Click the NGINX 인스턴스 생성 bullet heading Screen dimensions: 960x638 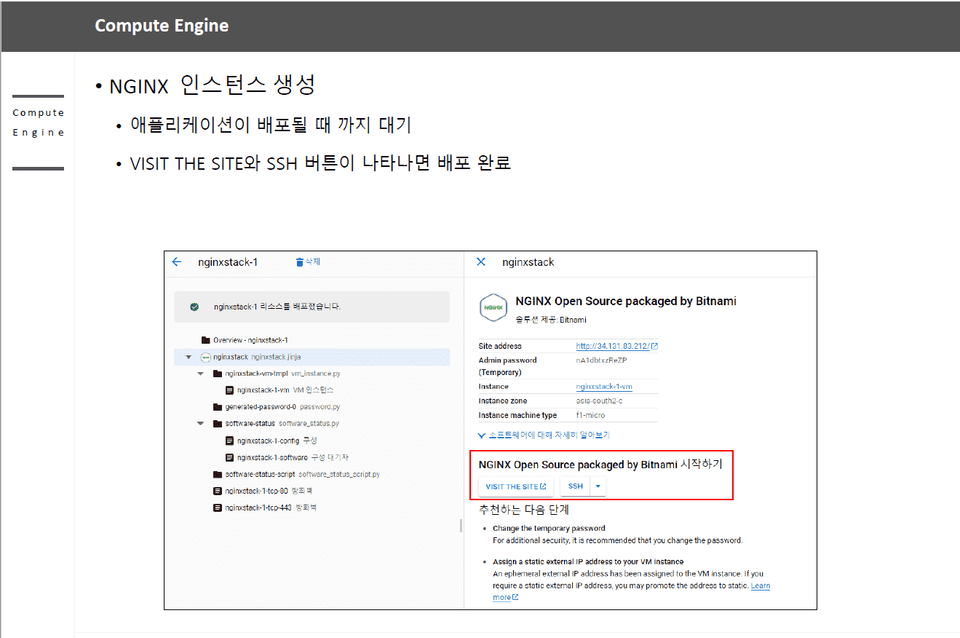(x=212, y=85)
